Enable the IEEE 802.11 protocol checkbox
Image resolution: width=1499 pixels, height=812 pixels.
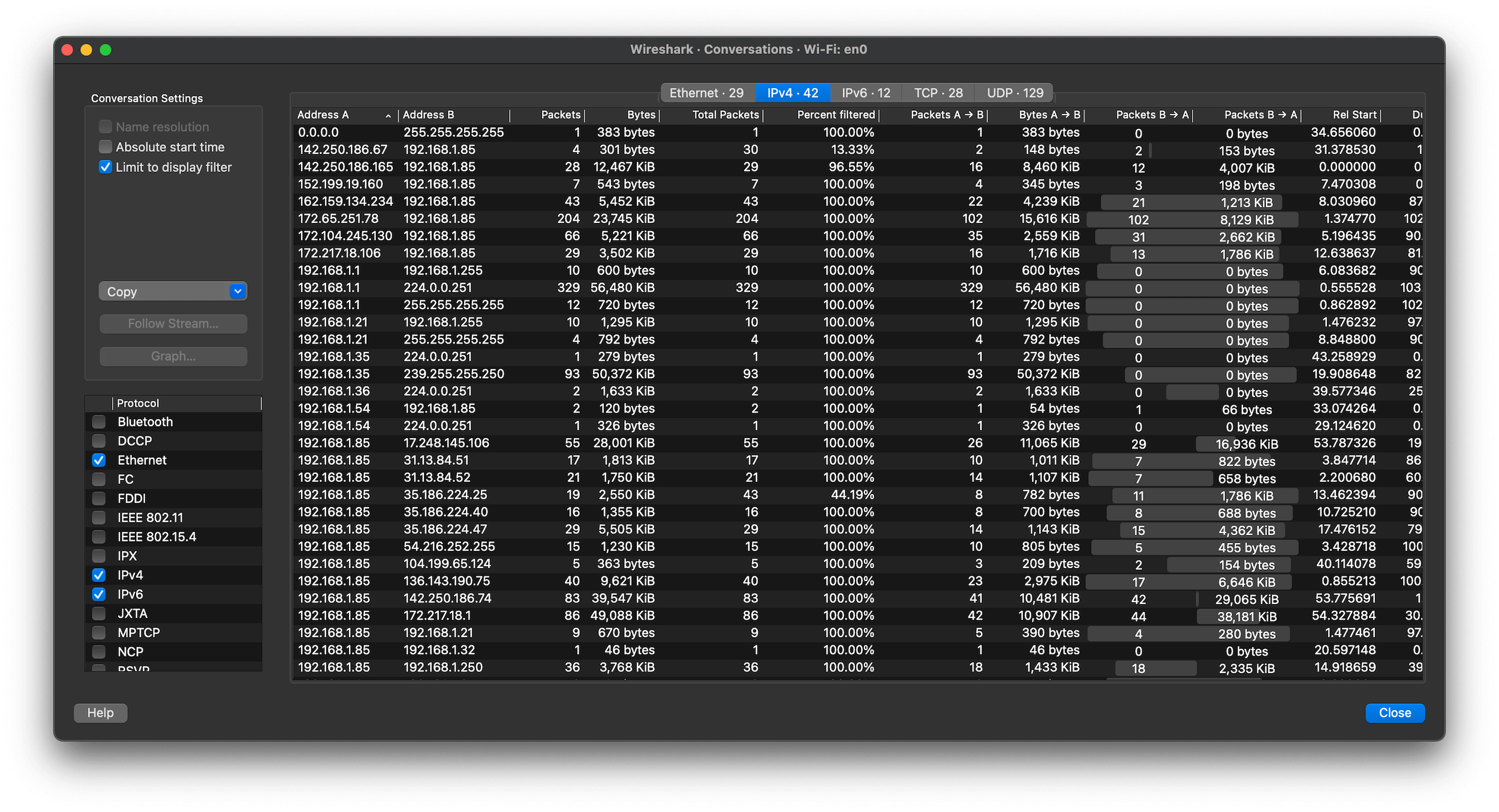98,518
